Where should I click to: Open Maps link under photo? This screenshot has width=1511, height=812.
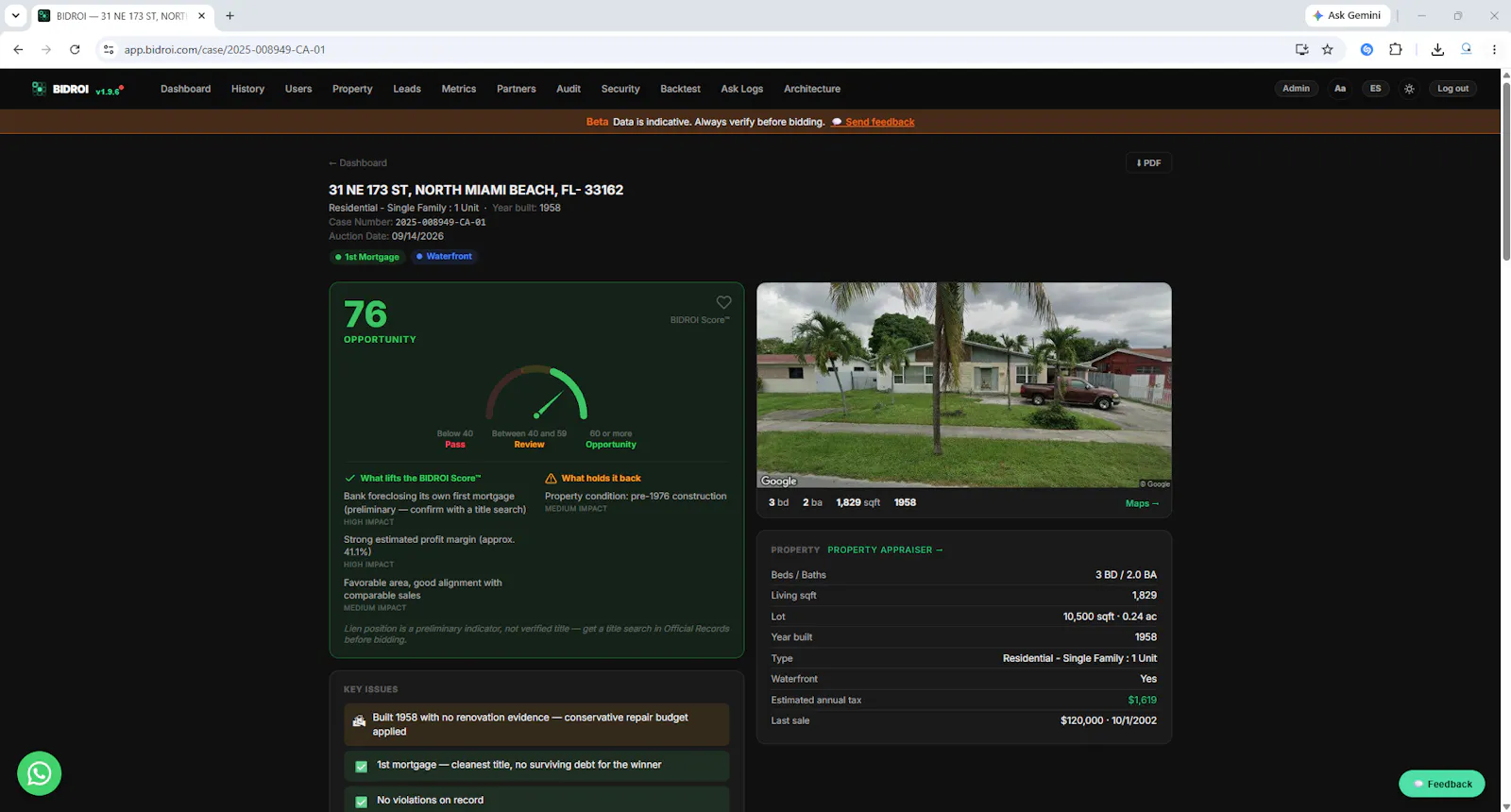(1142, 503)
